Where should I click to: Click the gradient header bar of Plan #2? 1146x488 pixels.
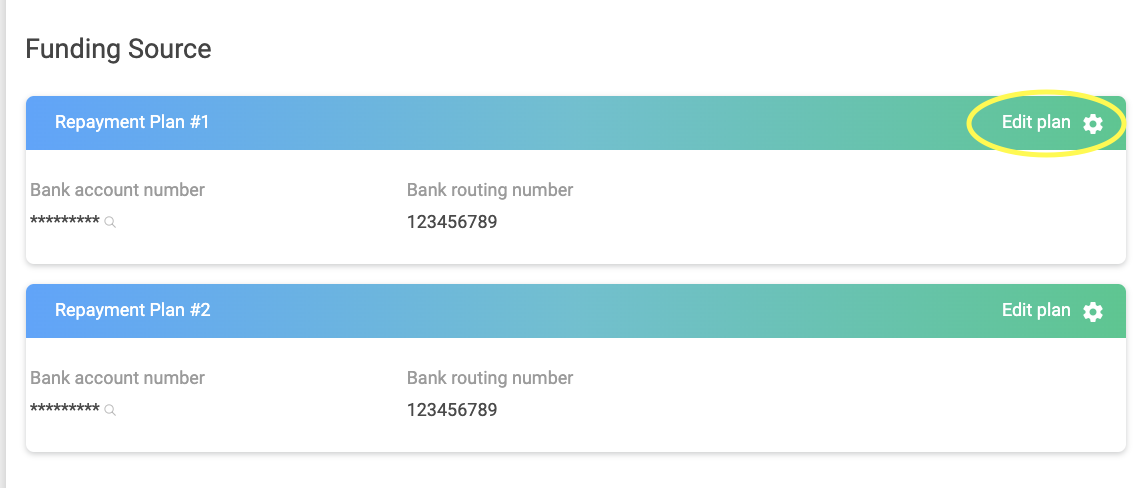tap(600, 311)
